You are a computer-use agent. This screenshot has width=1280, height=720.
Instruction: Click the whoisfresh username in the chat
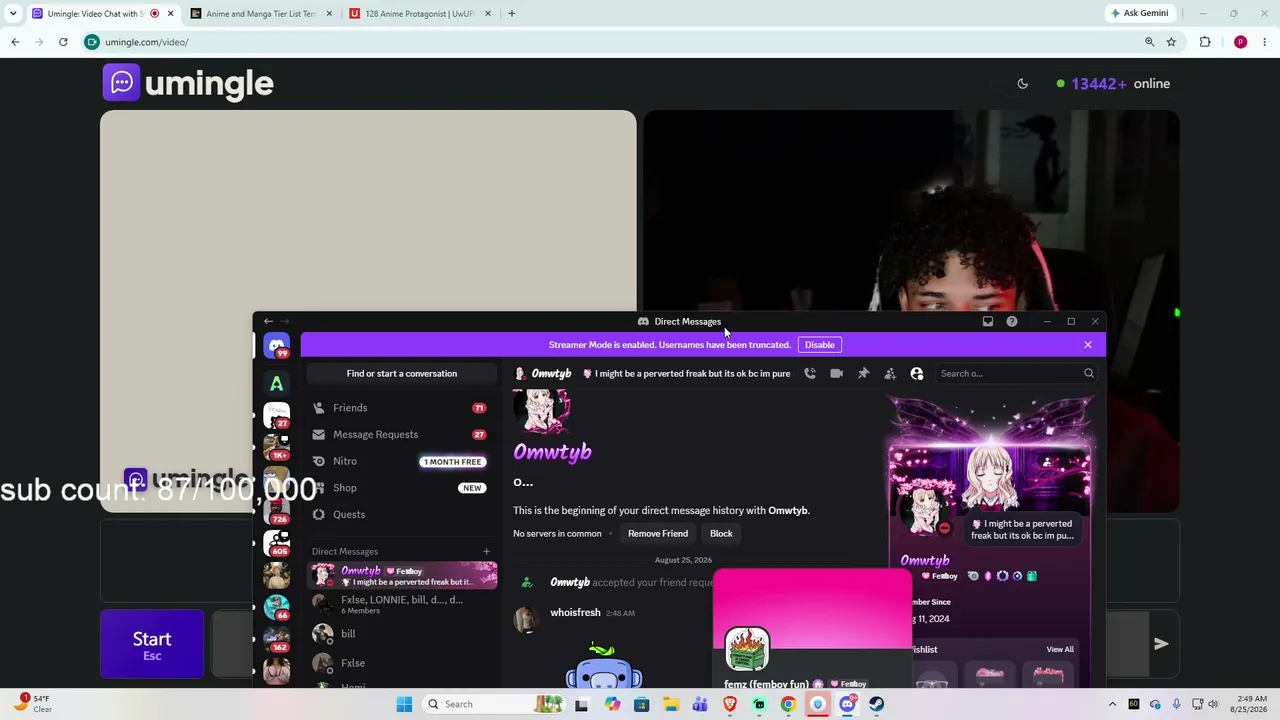[575, 612]
